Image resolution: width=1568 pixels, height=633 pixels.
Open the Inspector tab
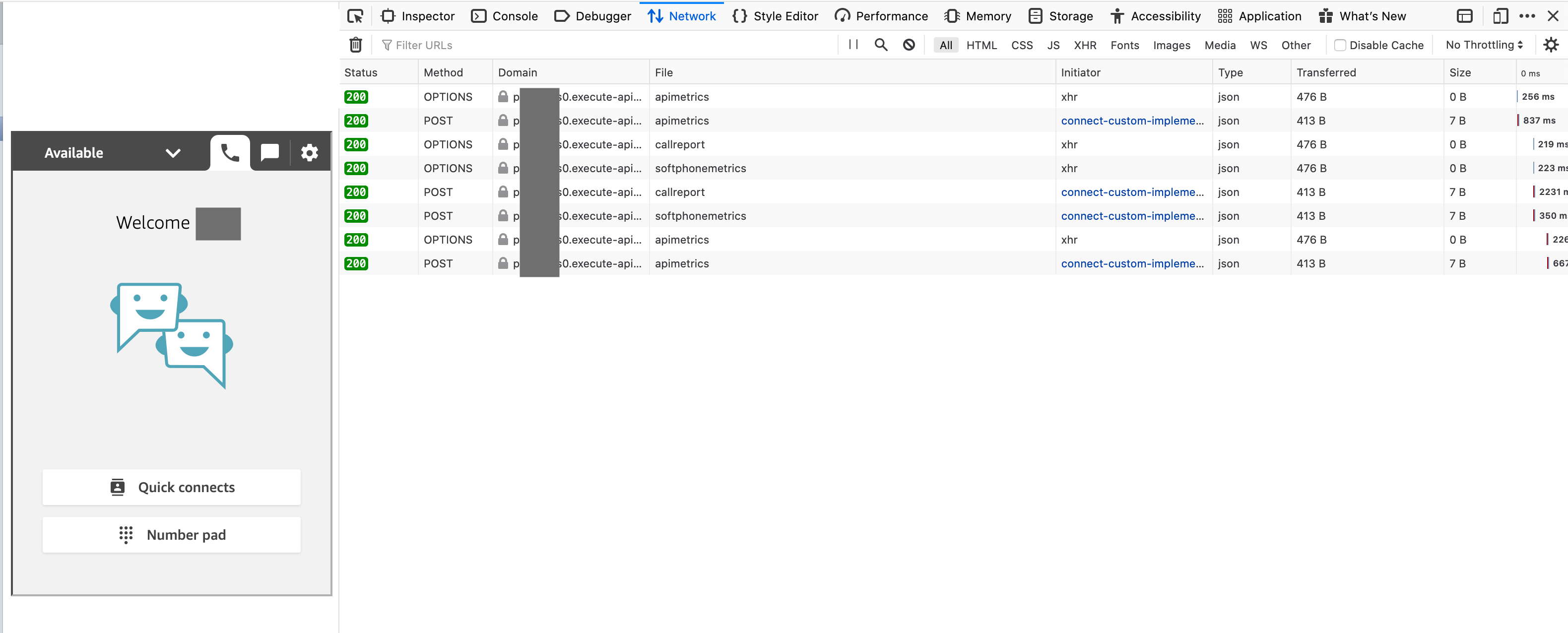(418, 16)
